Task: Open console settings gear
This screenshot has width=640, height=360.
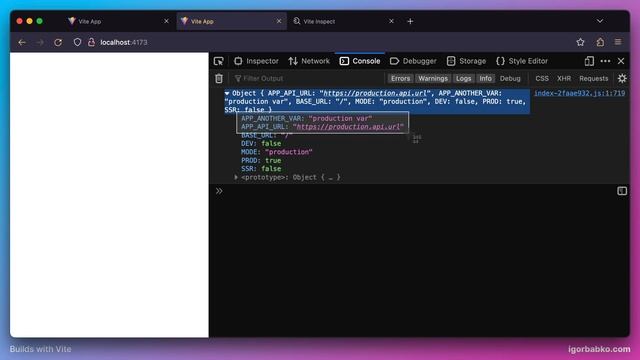Action: (622, 78)
